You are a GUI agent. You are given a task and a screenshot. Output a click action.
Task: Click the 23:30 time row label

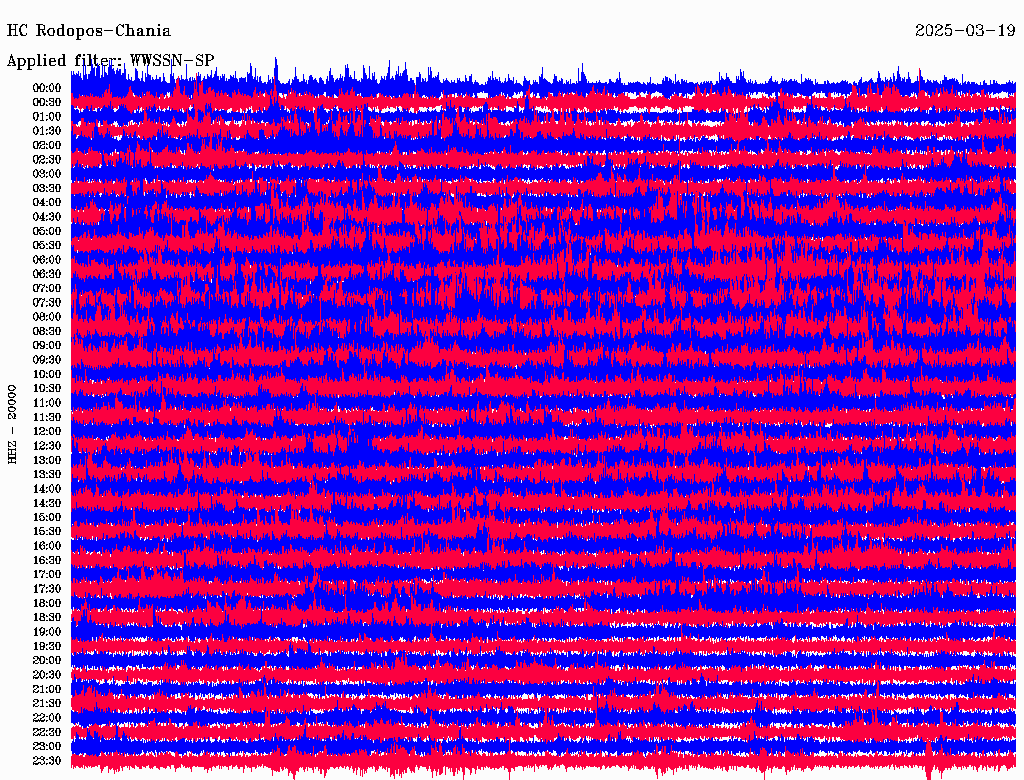(47, 760)
